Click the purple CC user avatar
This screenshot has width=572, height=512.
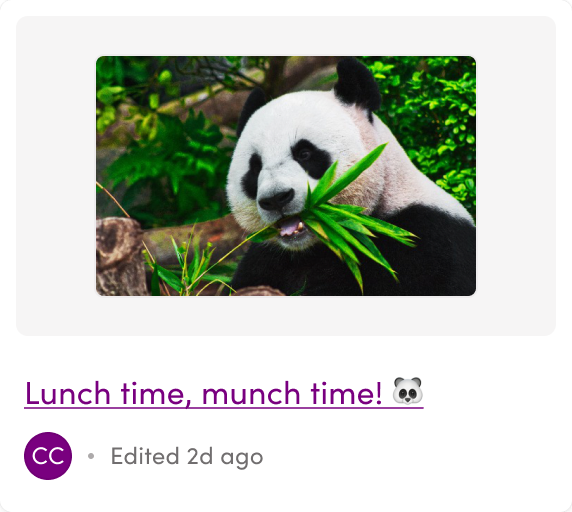(x=48, y=456)
